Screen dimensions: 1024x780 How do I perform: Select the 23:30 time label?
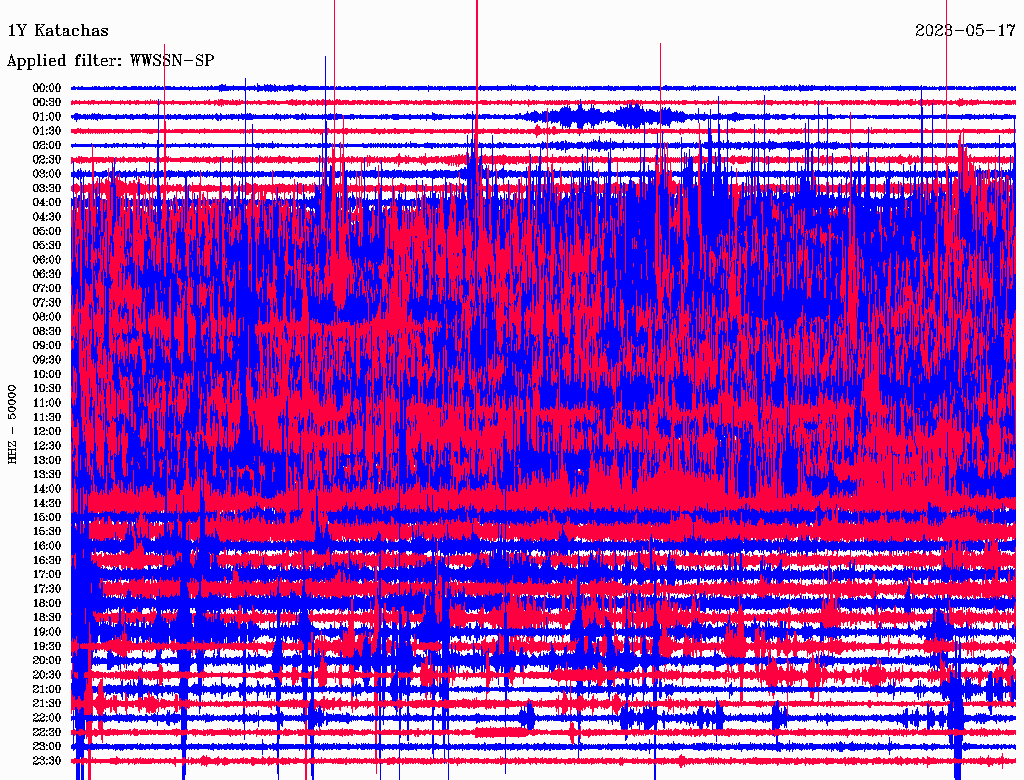pos(47,760)
